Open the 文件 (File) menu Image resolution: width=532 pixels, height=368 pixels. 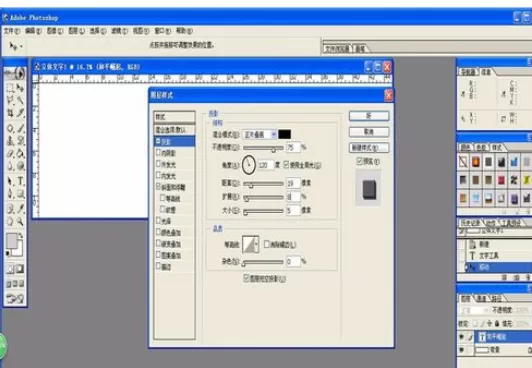(x=12, y=31)
